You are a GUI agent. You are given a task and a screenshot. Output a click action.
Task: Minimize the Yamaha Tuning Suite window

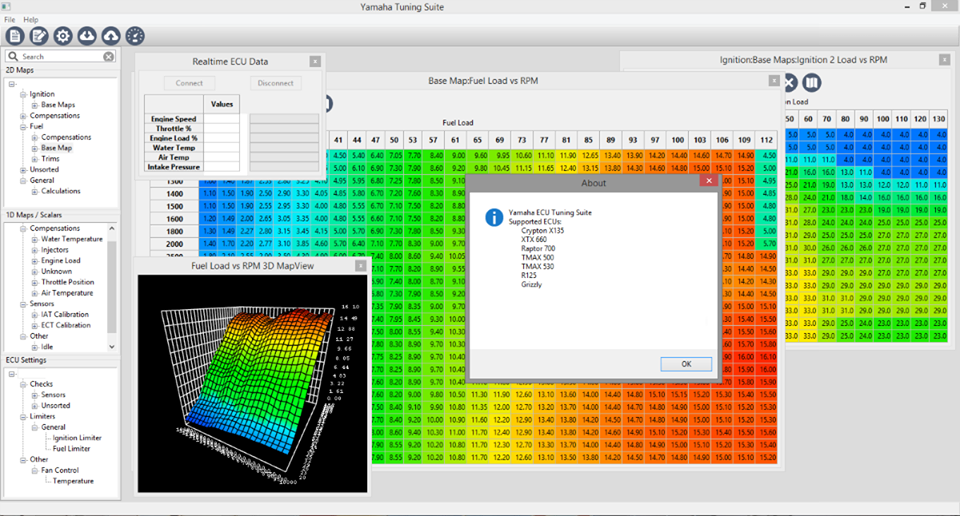click(x=907, y=6)
